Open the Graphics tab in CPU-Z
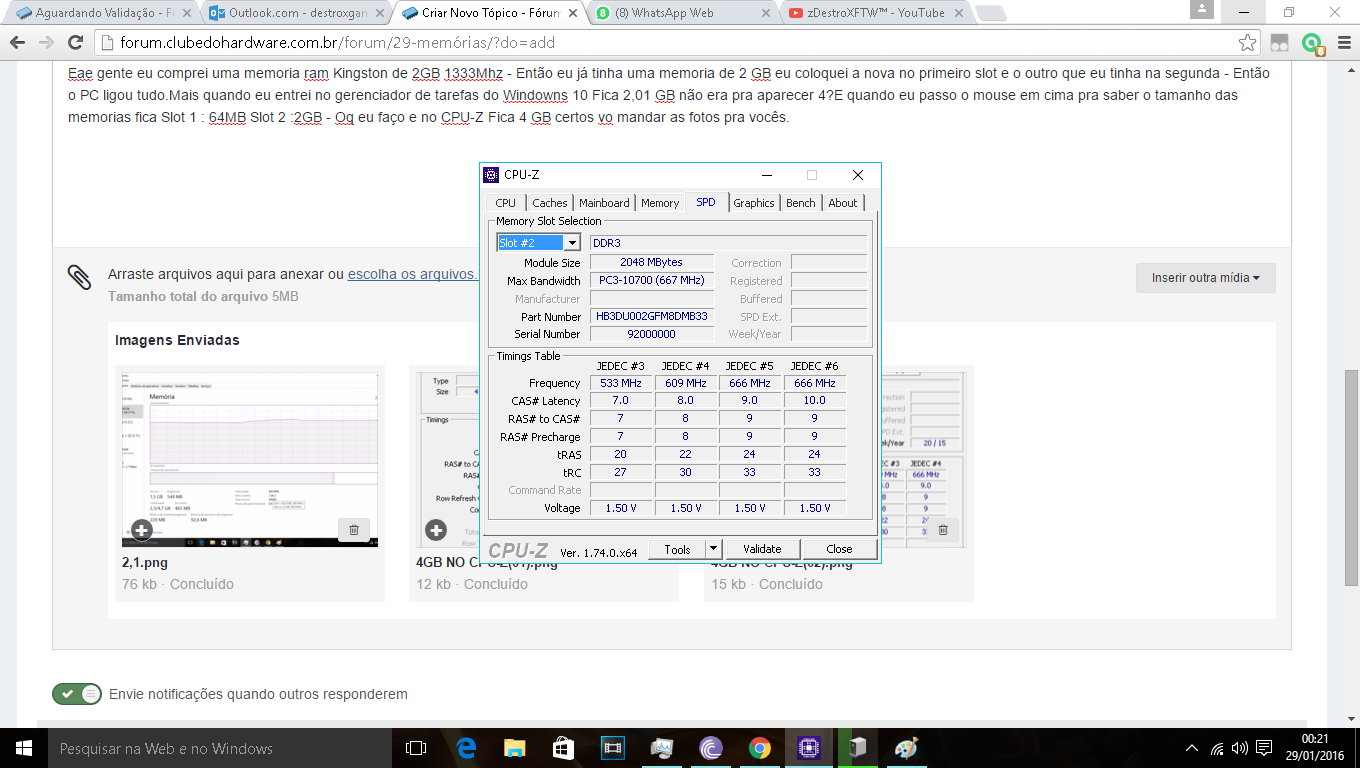Viewport: 1360px width, 768px height. pos(754,203)
